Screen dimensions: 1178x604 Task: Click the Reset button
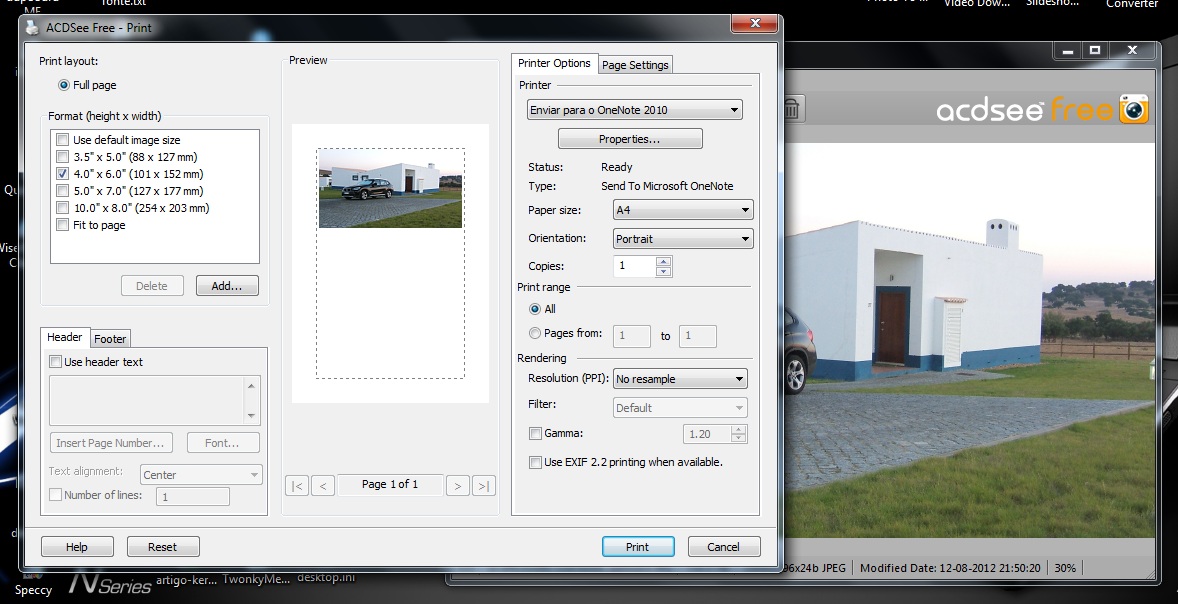162,547
